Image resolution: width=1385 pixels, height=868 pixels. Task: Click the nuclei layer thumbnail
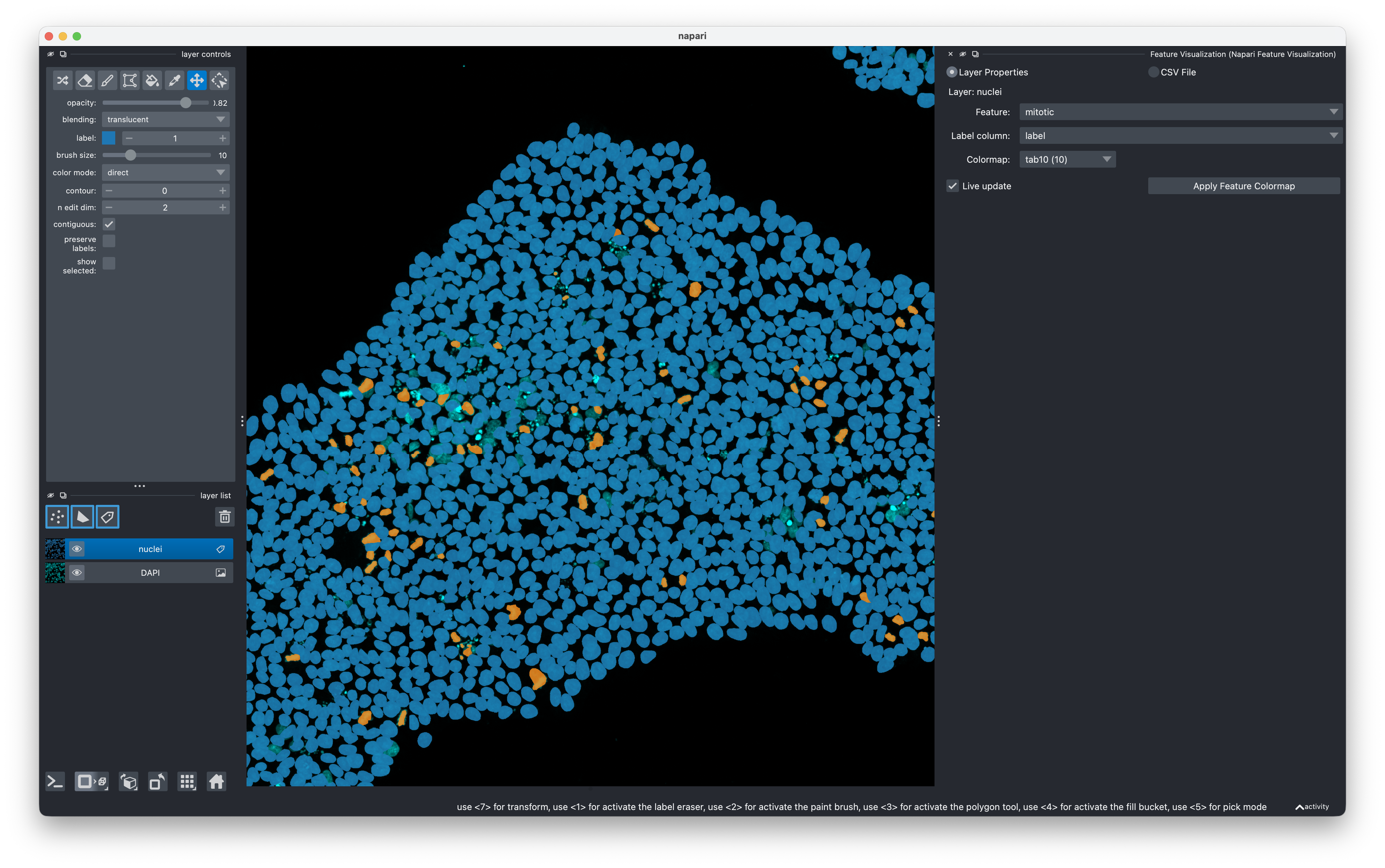click(55, 549)
